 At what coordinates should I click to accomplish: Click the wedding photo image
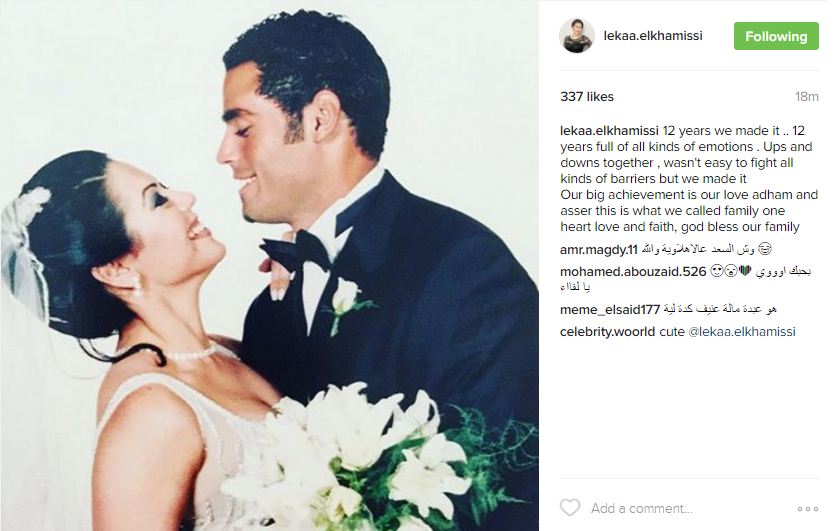[x=269, y=265]
